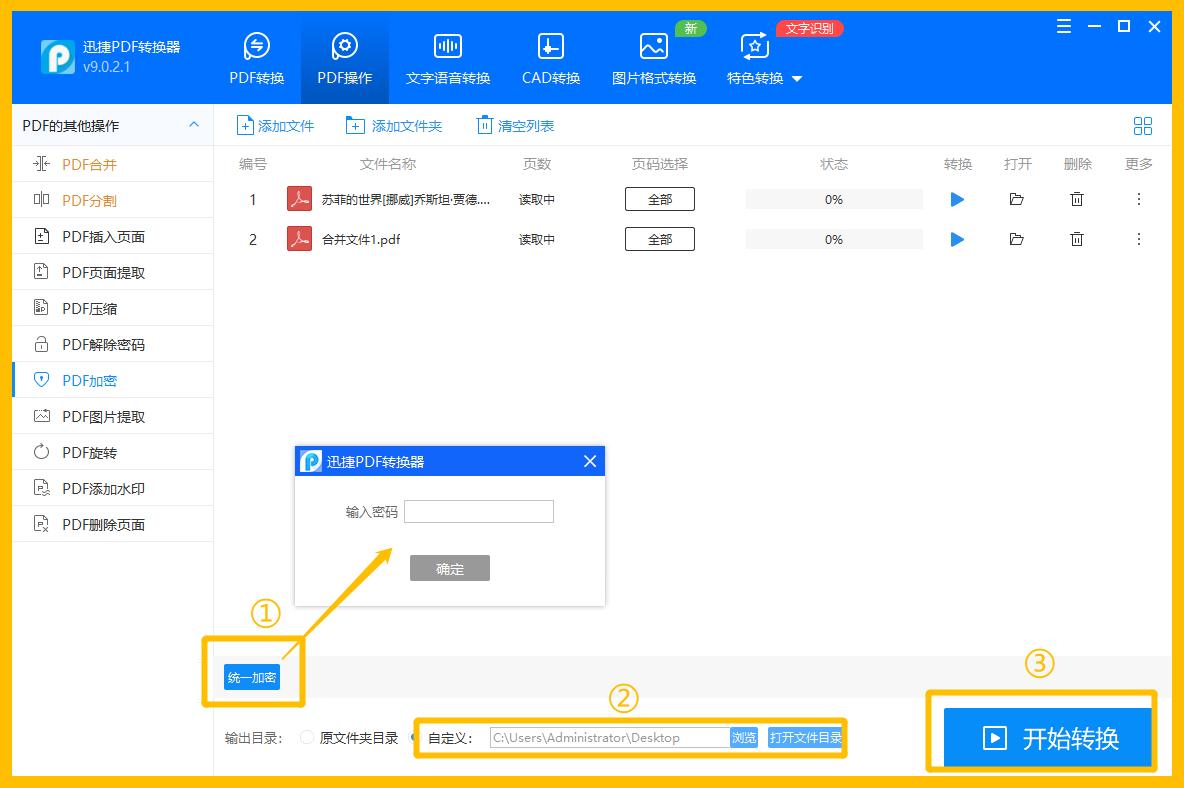Screen dimensions: 1184x788
Task: Click the 开始转换 button
Action: [x=1048, y=738]
